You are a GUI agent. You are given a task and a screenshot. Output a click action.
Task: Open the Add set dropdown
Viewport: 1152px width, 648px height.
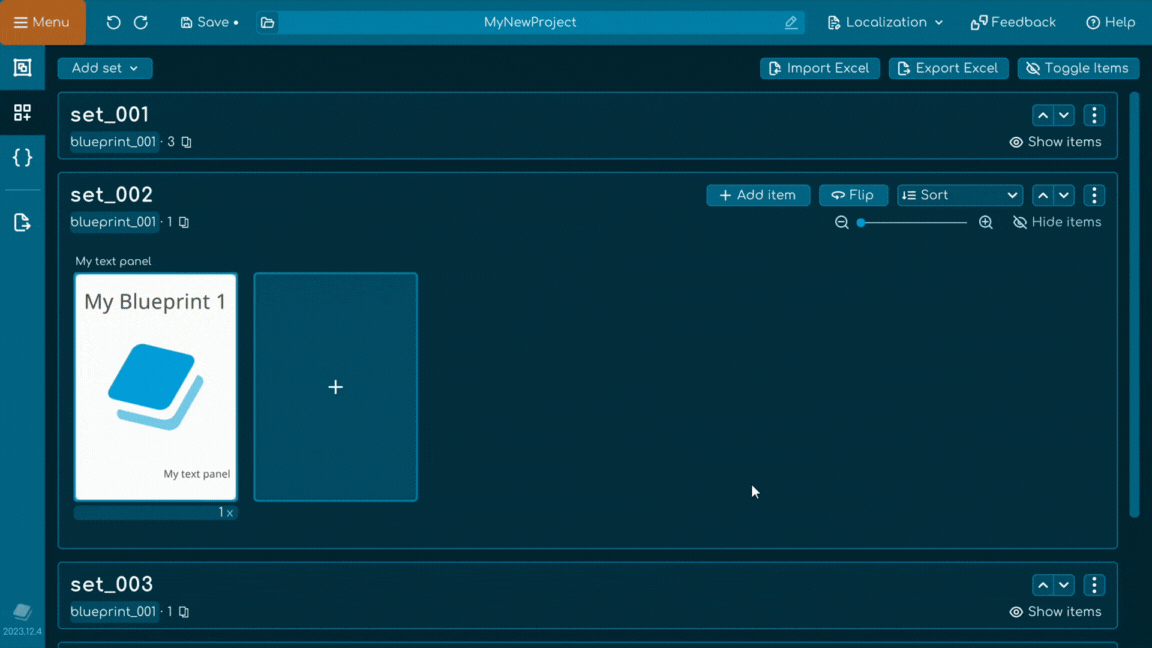point(104,68)
